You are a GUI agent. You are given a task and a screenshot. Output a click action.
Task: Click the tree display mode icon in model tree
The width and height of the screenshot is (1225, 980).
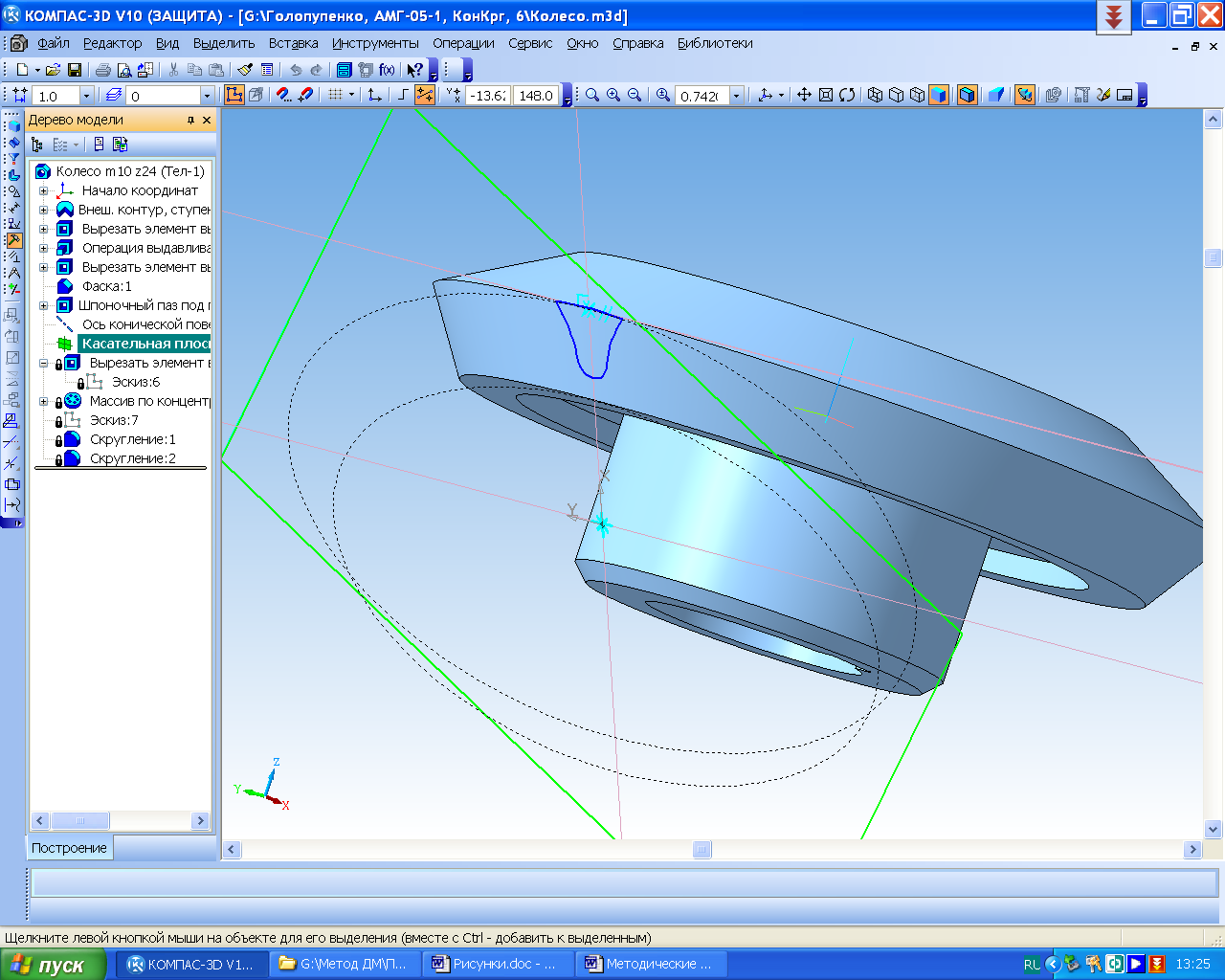point(37,145)
